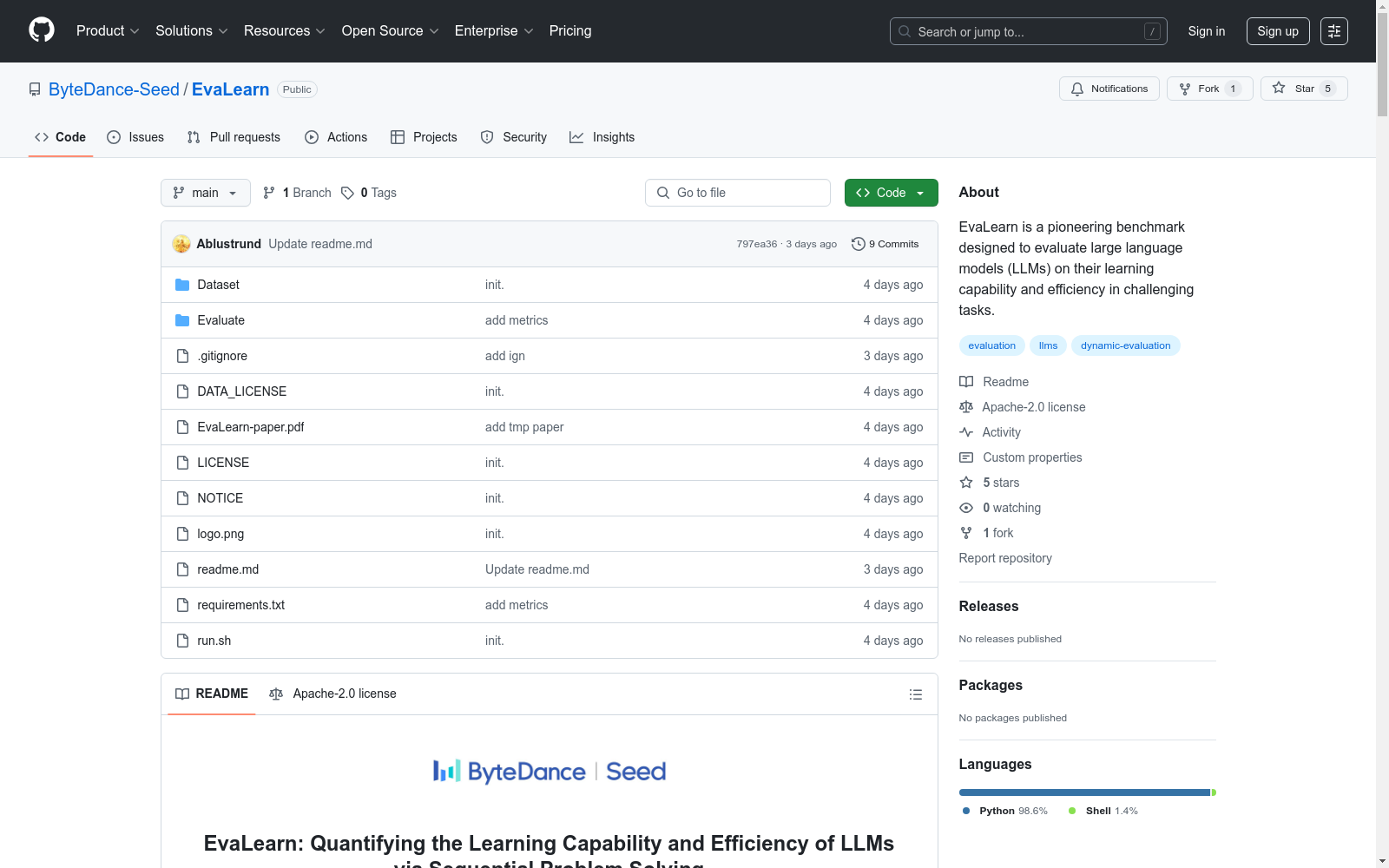This screenshot has height=868, width=1389.
Task: Click the file icon beside run.sh
Action: point(182,641)
